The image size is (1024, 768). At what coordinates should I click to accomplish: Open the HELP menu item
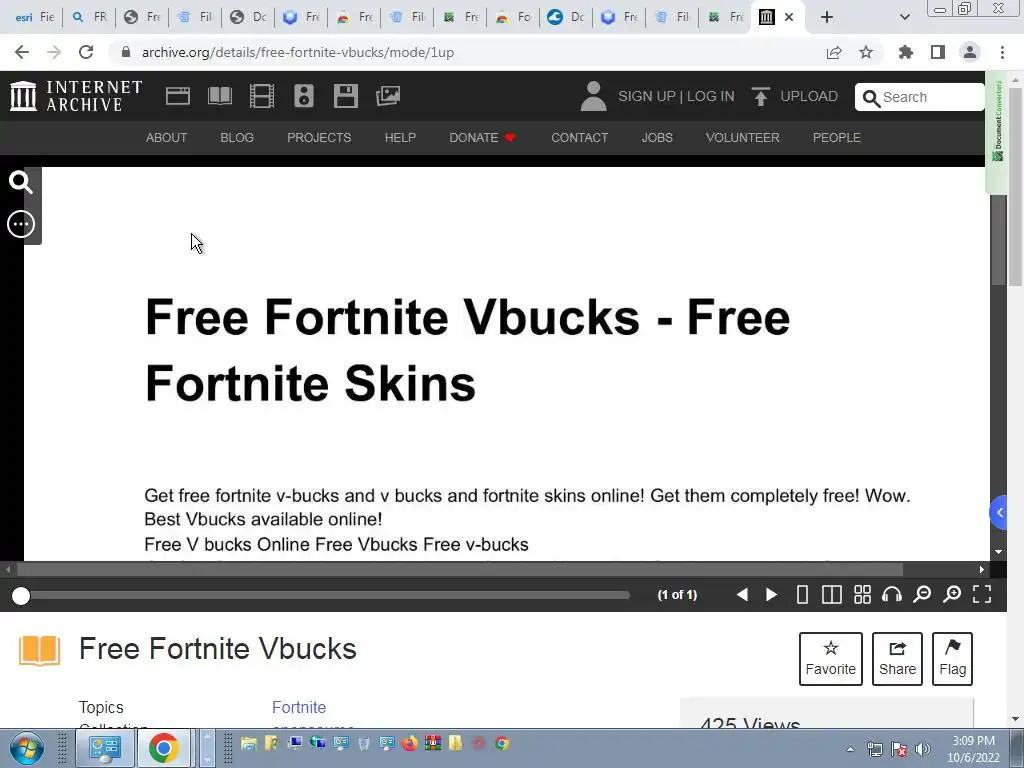400,138
